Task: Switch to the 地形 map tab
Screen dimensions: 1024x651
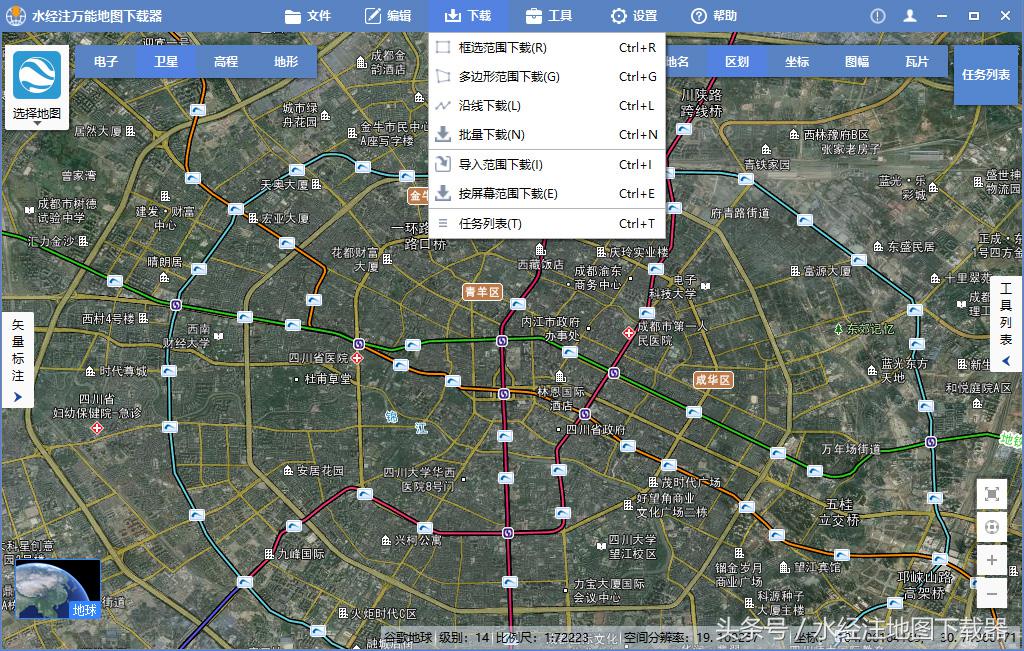Action: (x=286, y=61)
